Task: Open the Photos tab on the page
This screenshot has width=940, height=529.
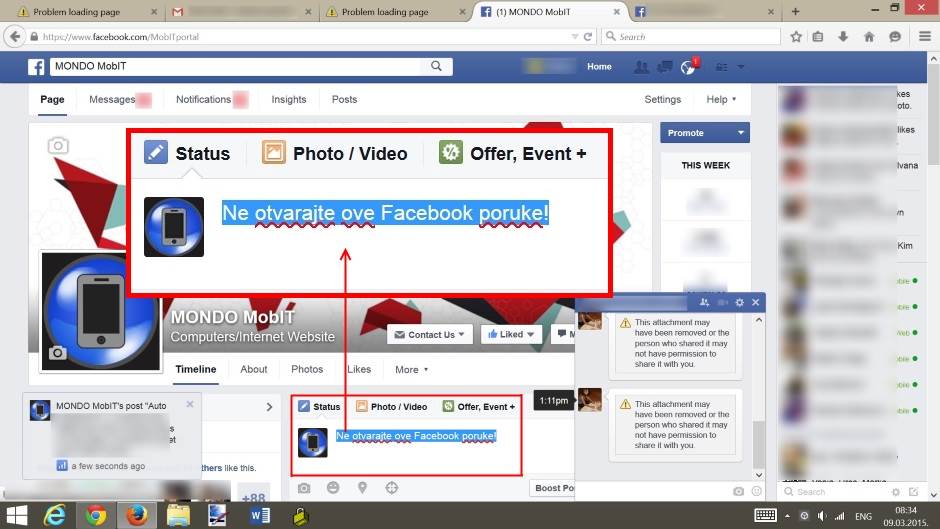Action: [307, 370]
